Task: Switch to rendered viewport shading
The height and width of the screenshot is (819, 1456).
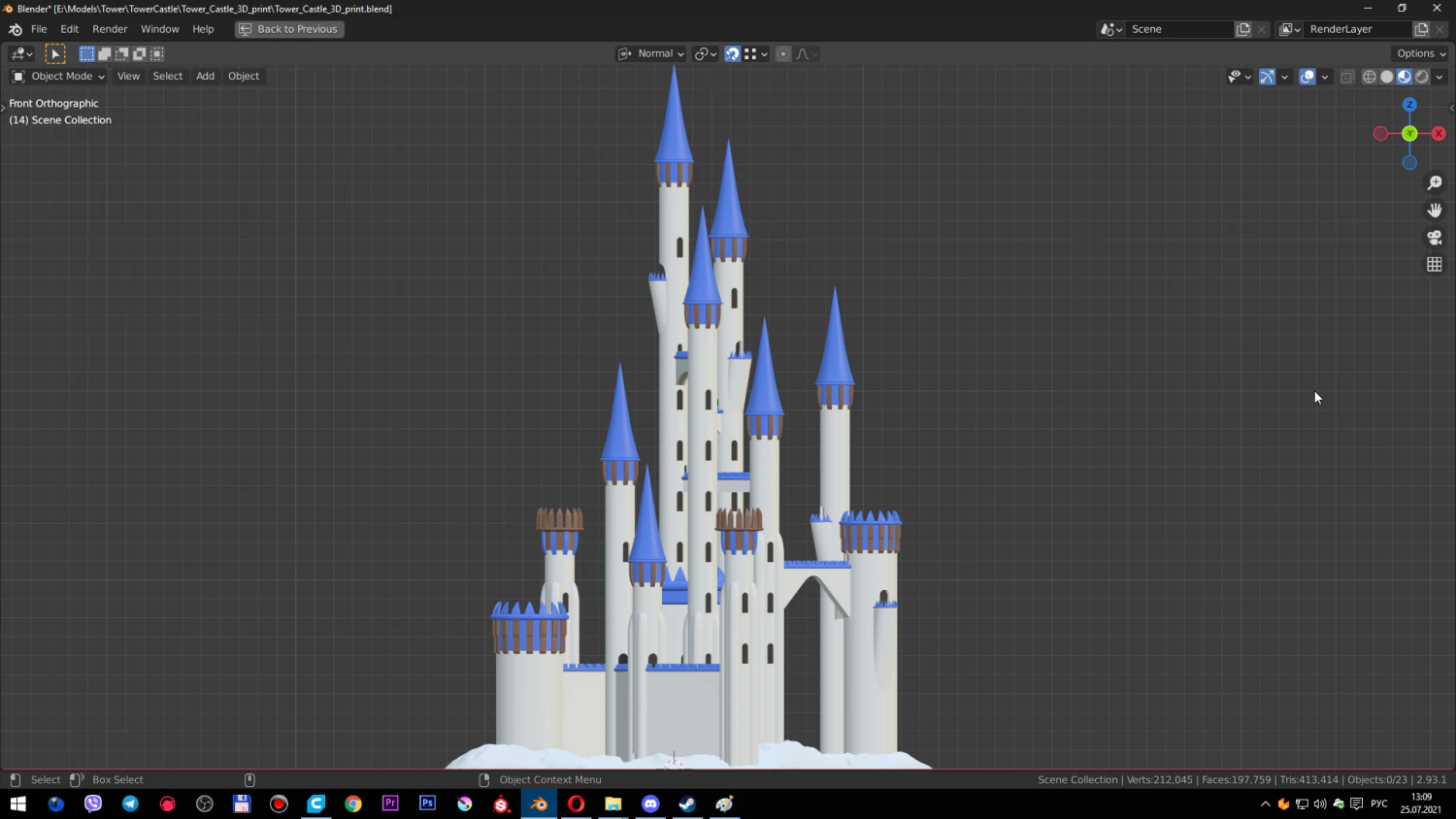Action: [x=1422, y=77]
